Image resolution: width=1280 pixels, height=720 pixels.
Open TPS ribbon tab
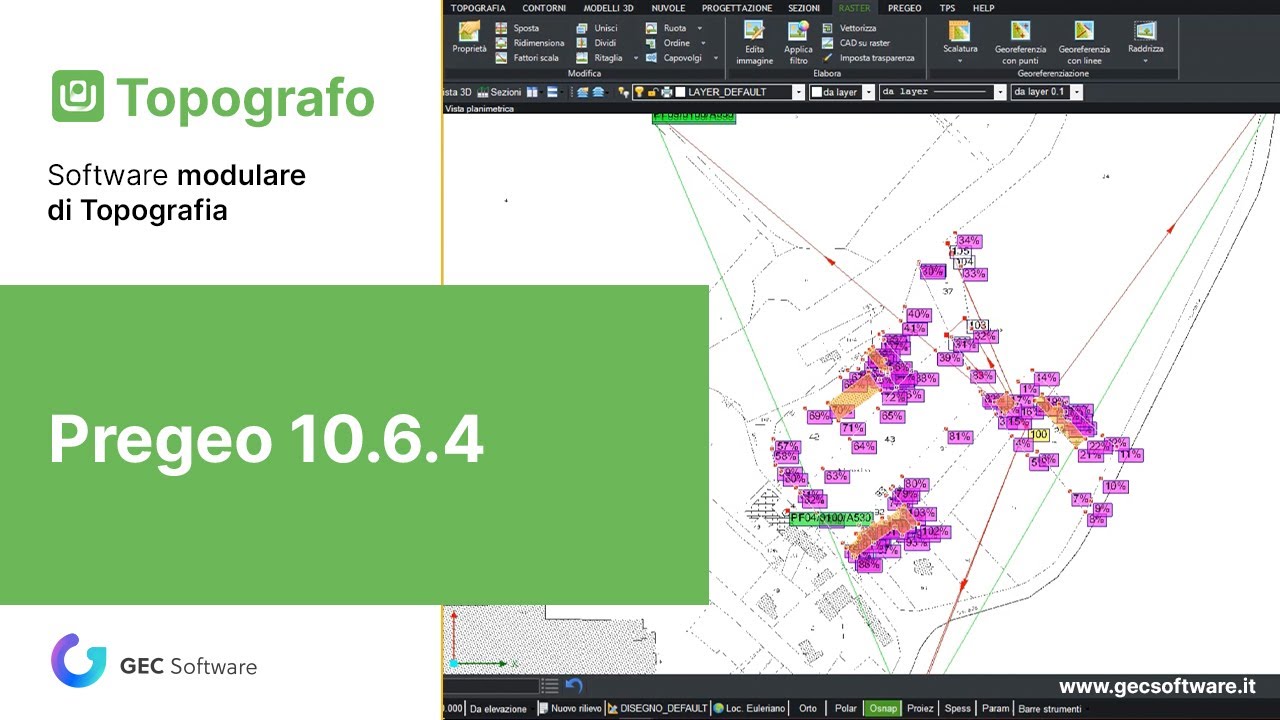coord(947,8)
